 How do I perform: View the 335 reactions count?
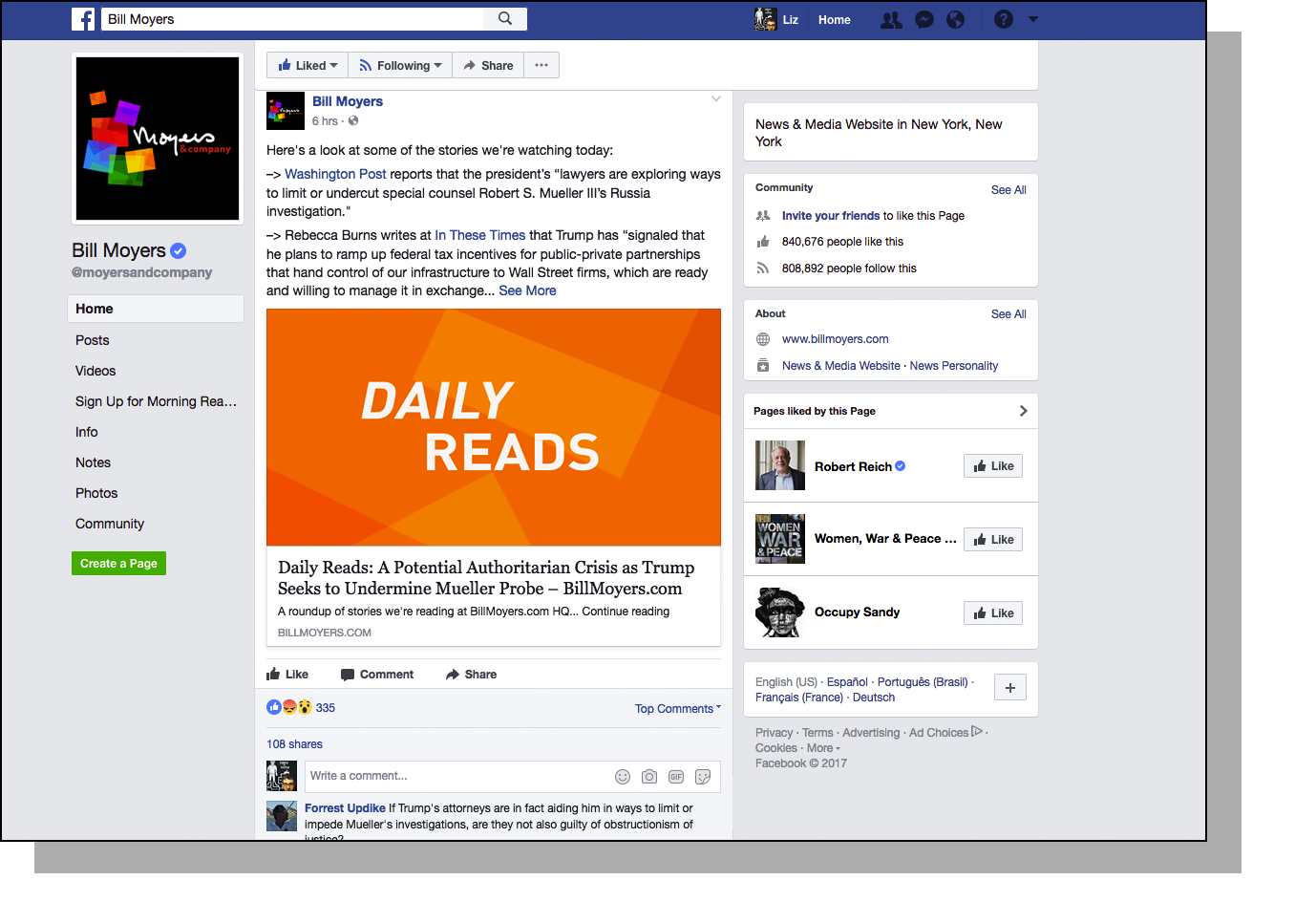(x=326, y=708)
